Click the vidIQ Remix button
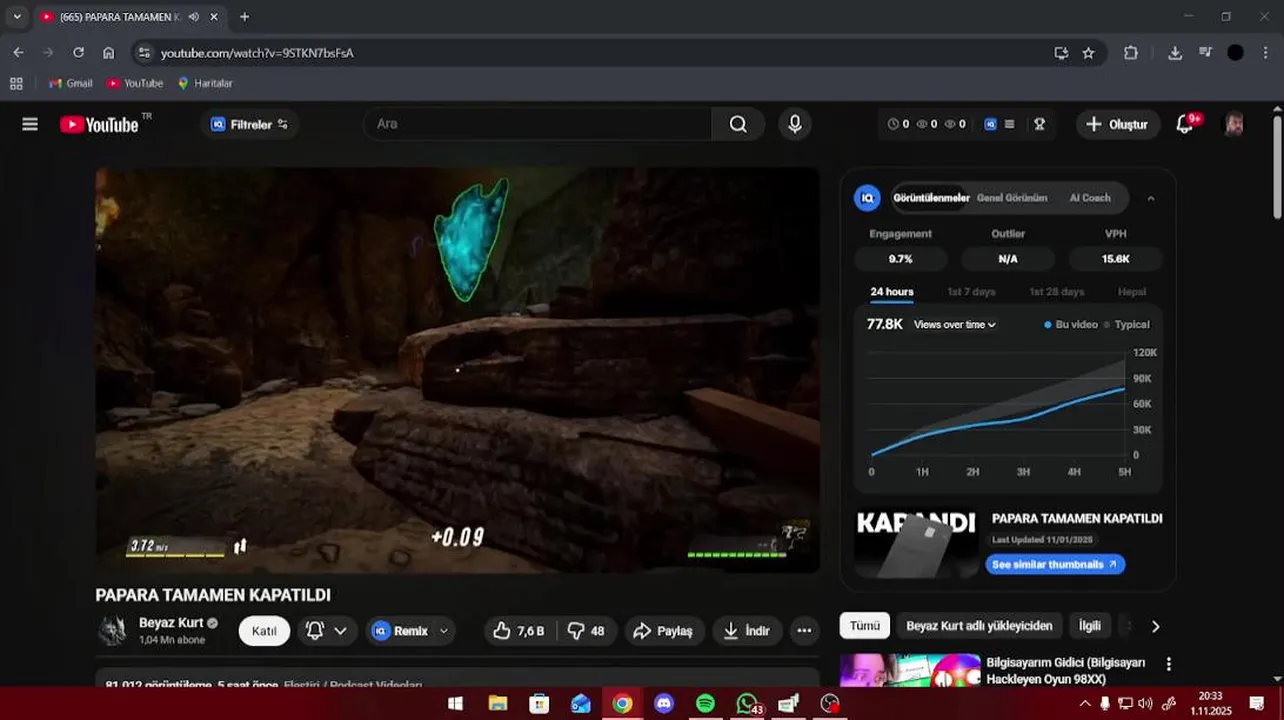The image size is (1284, 720). [401, 631]
